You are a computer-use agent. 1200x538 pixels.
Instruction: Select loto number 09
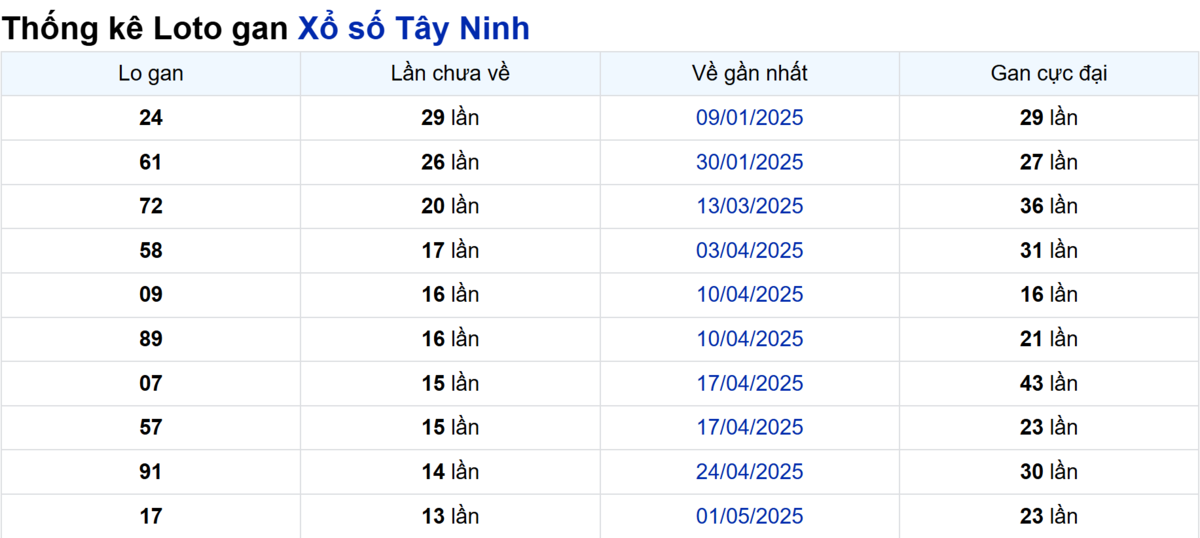click(x=151, y=294)
